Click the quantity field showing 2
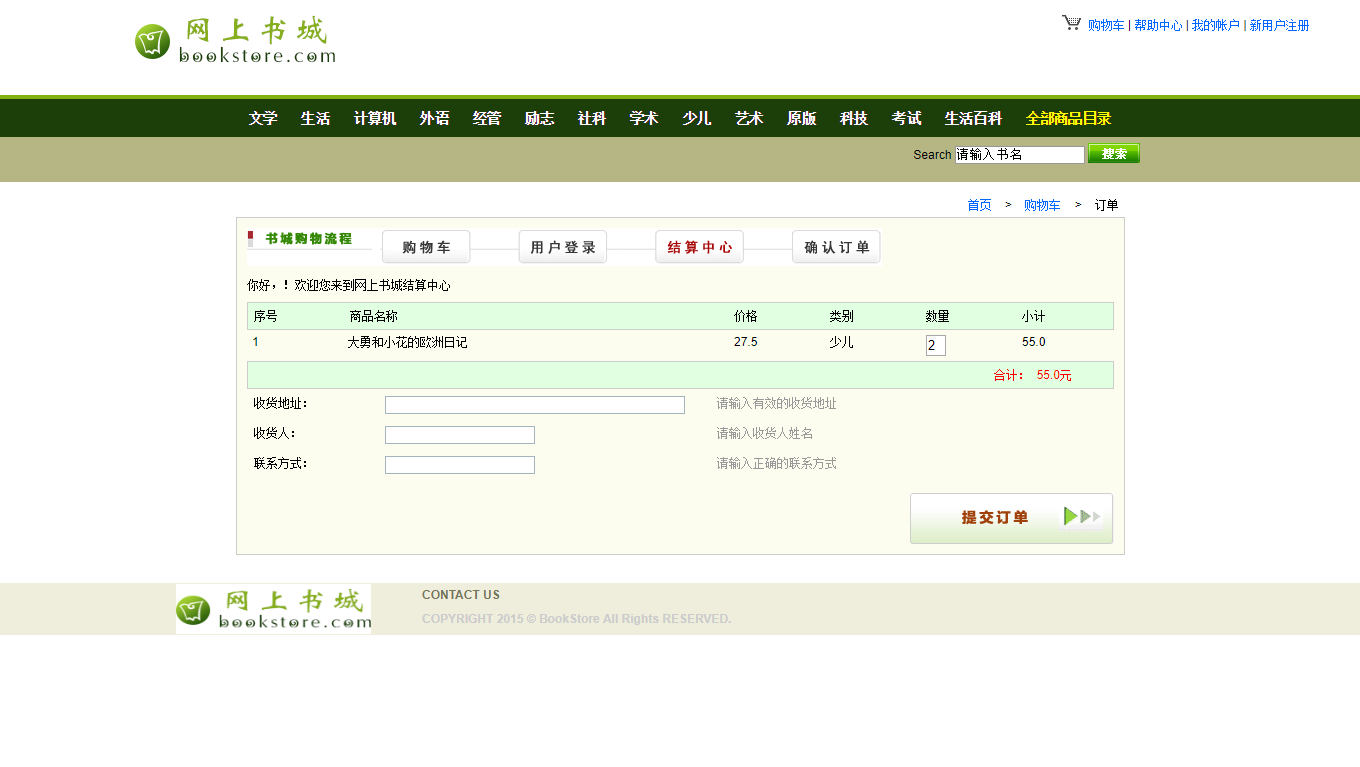 click(936, 346)
